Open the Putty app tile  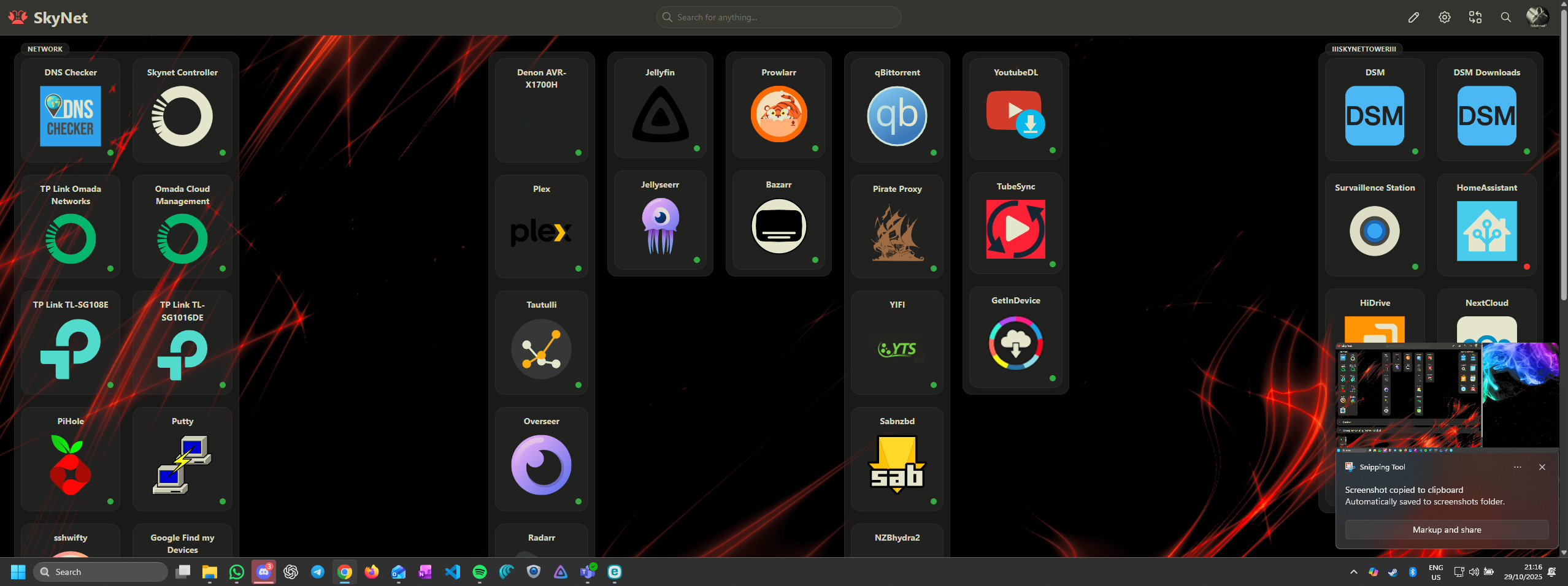pos(182,459)
